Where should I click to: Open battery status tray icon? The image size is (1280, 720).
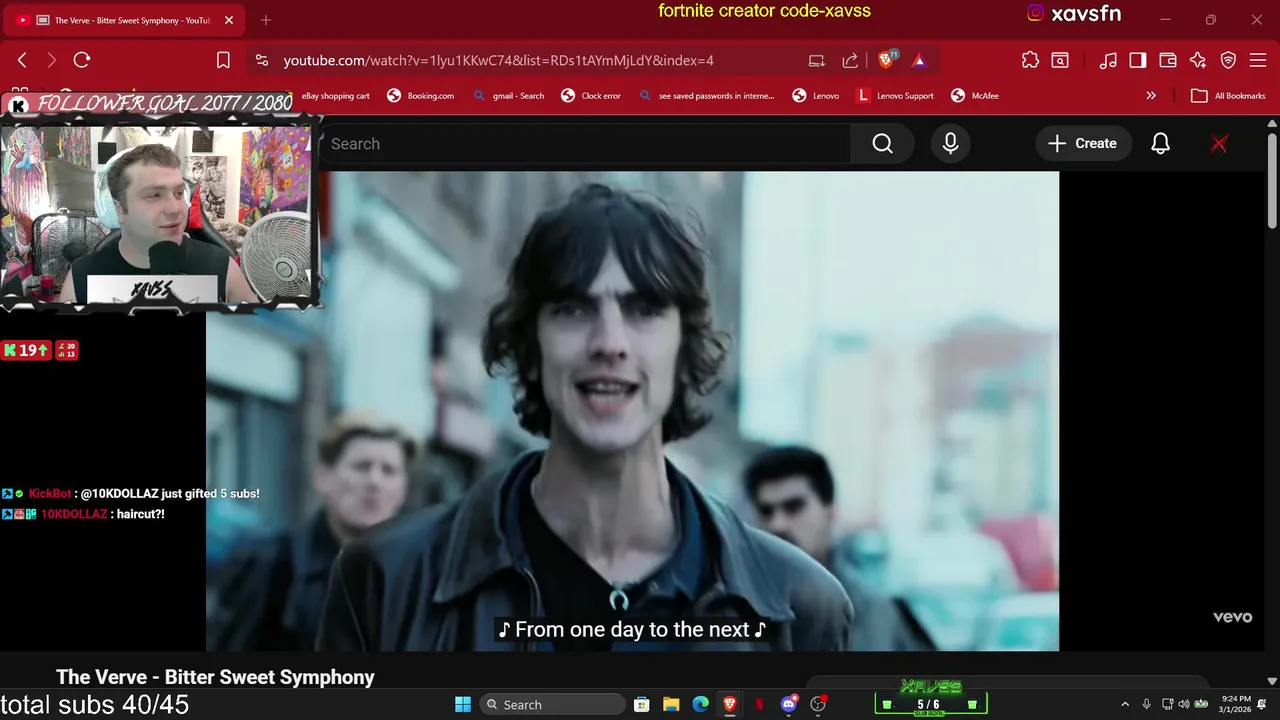coord(1201,705)
